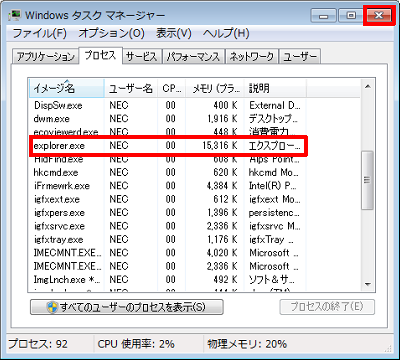Sort by the 説明 column header
Screen dimensions: 400x360
[x=275, y=88]
